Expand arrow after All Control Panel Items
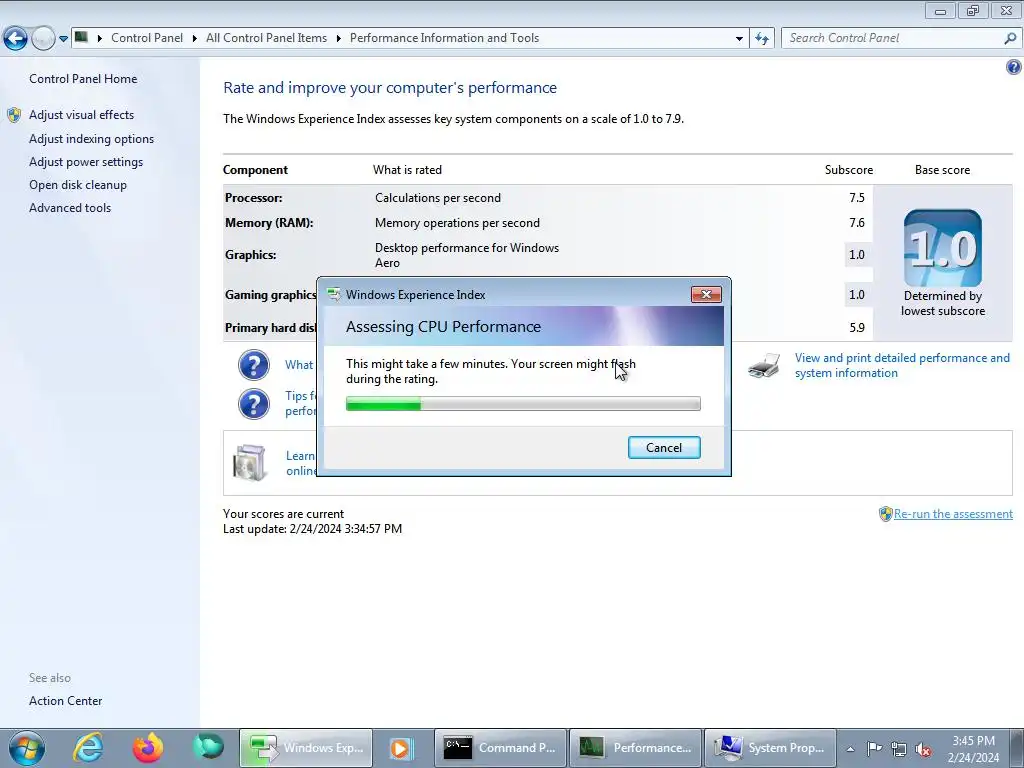Image resolution: width=1024 pixels, height=768 pixels. 338,38
